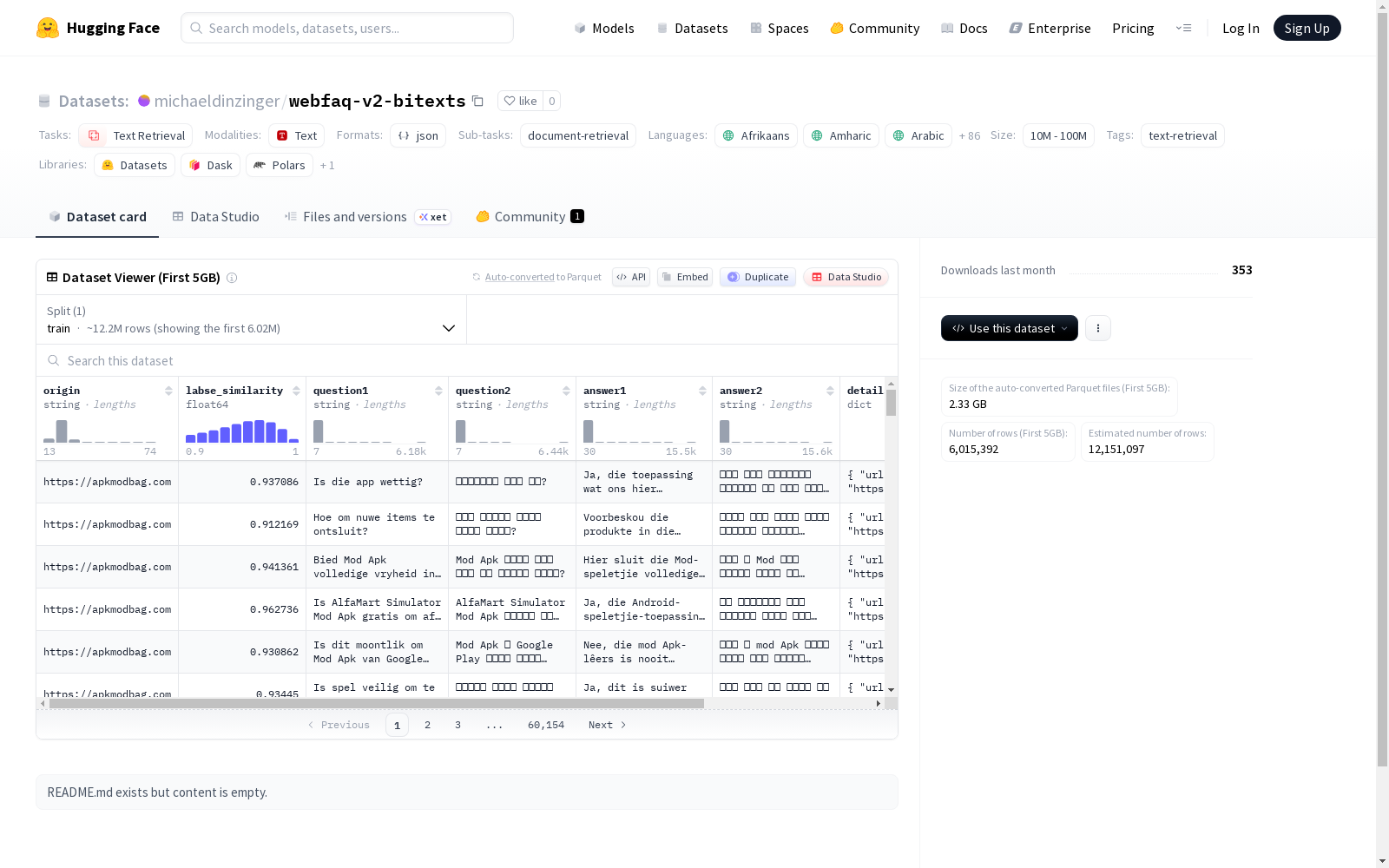The image size is (1389, 868).
Task: Click the table's horizontal scrollbar thumb
Action: tap(377, 703)
